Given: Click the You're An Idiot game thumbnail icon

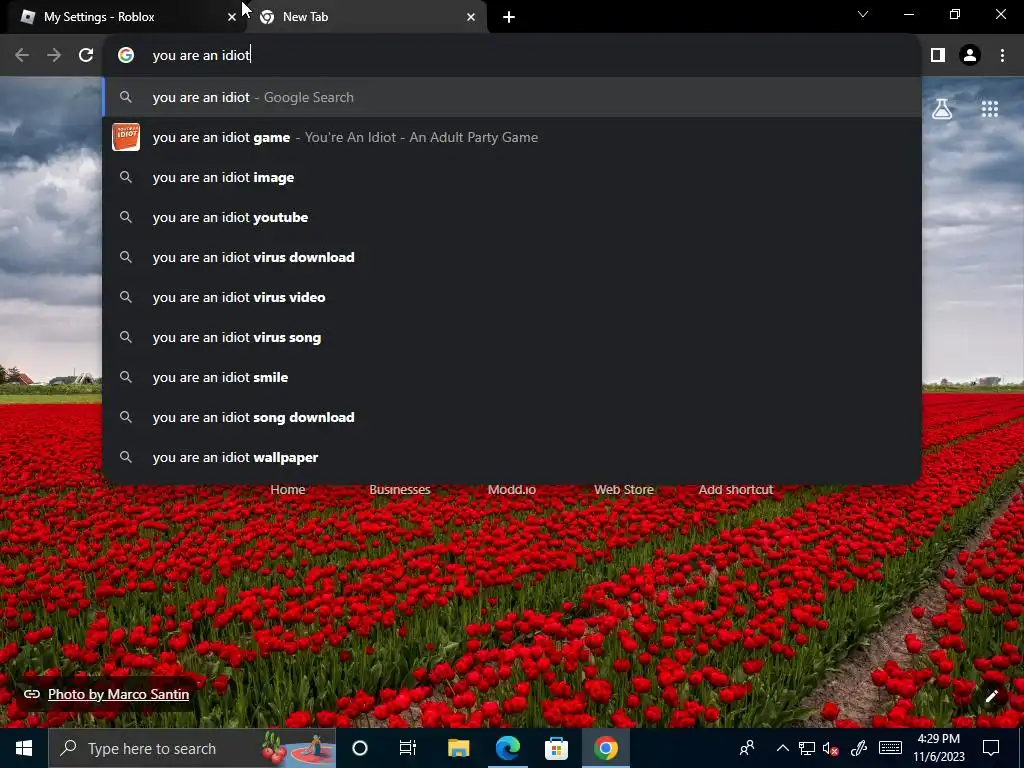Looking at the screenshot, I should (126, 137).
